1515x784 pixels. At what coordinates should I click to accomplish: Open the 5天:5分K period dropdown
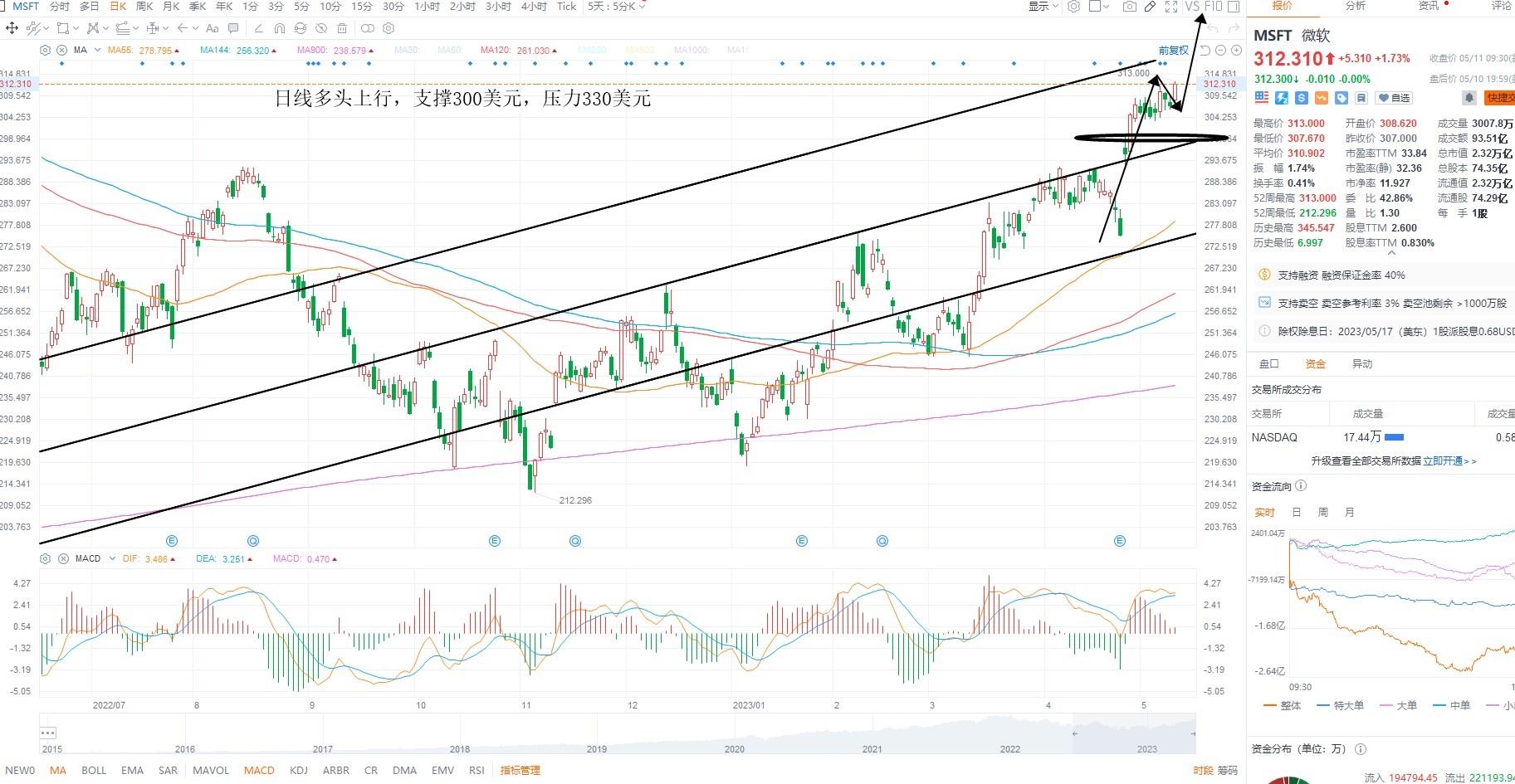[x=617, y=7]
